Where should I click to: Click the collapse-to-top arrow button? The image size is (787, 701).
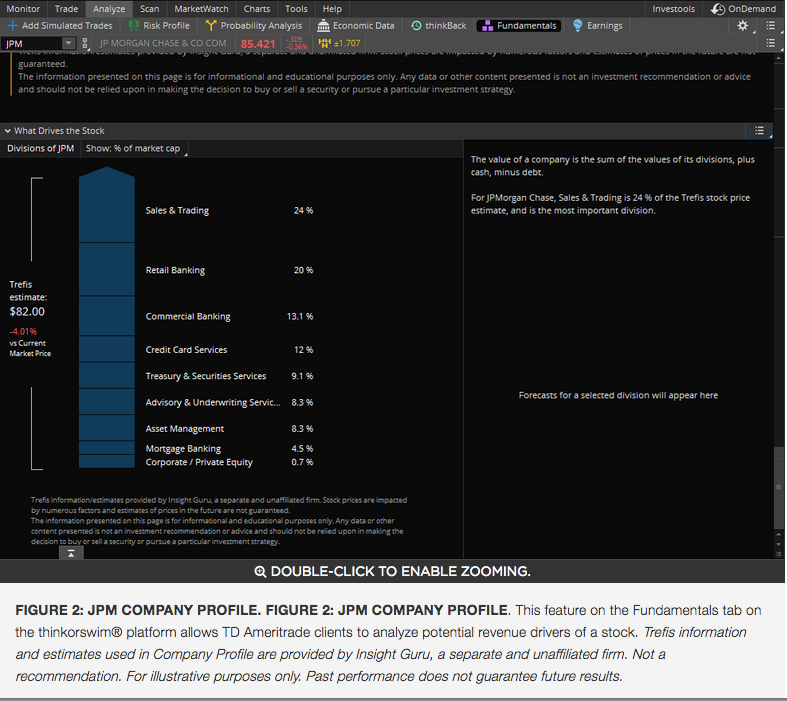point(71,553)
